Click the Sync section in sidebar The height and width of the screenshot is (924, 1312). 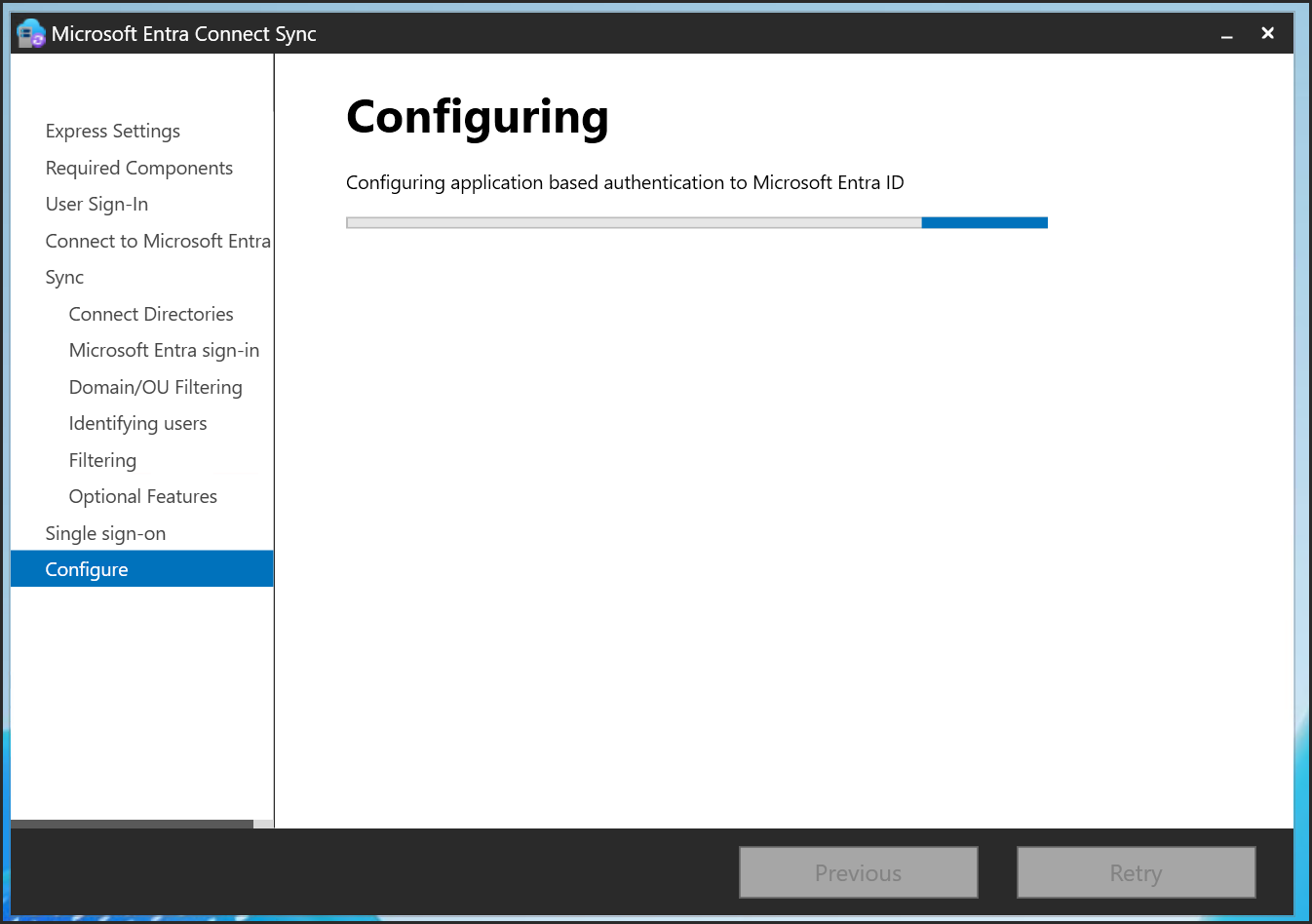(64, 277)
